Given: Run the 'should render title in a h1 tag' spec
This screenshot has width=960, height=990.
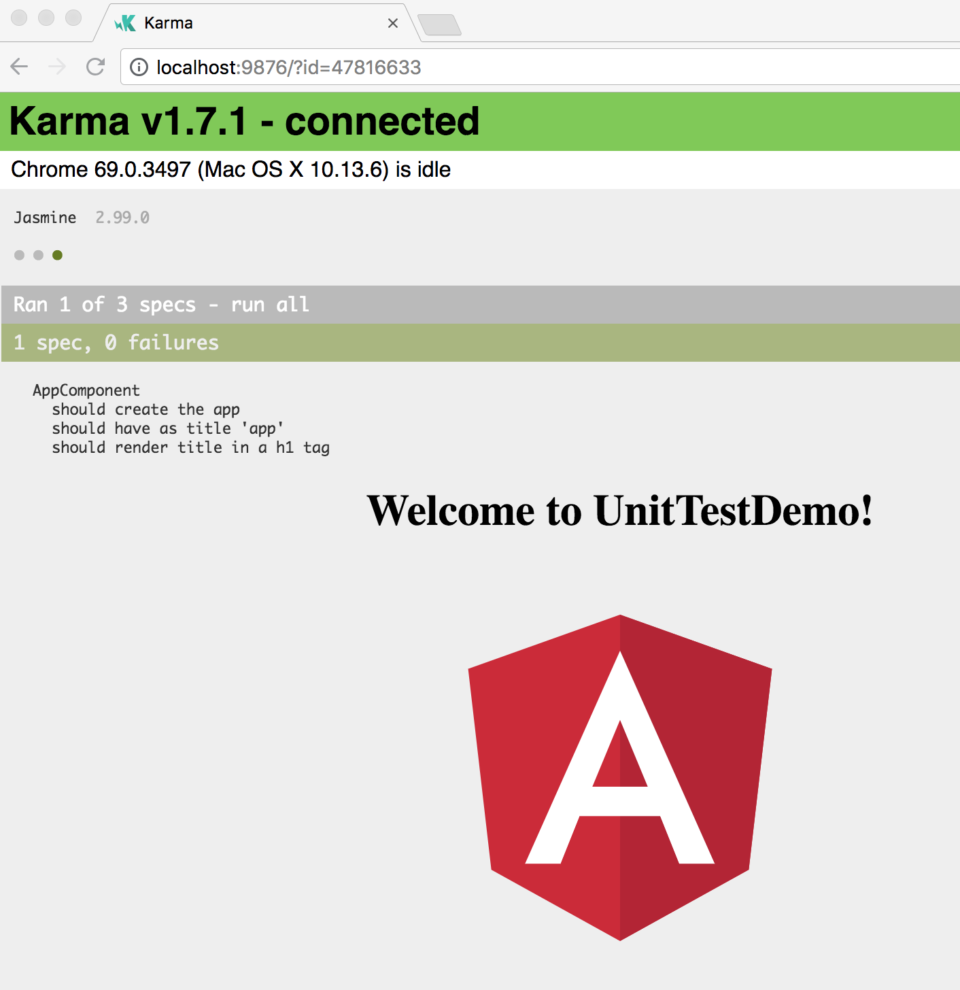Looking at the screenshot, I should tap(190, 447).
